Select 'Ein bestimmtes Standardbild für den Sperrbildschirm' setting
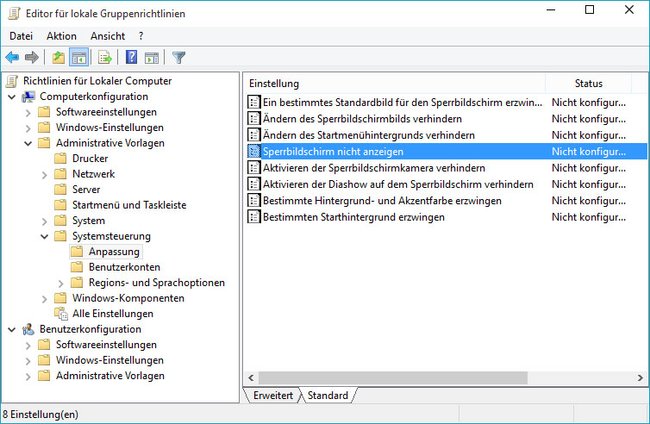 pos(402,102)
